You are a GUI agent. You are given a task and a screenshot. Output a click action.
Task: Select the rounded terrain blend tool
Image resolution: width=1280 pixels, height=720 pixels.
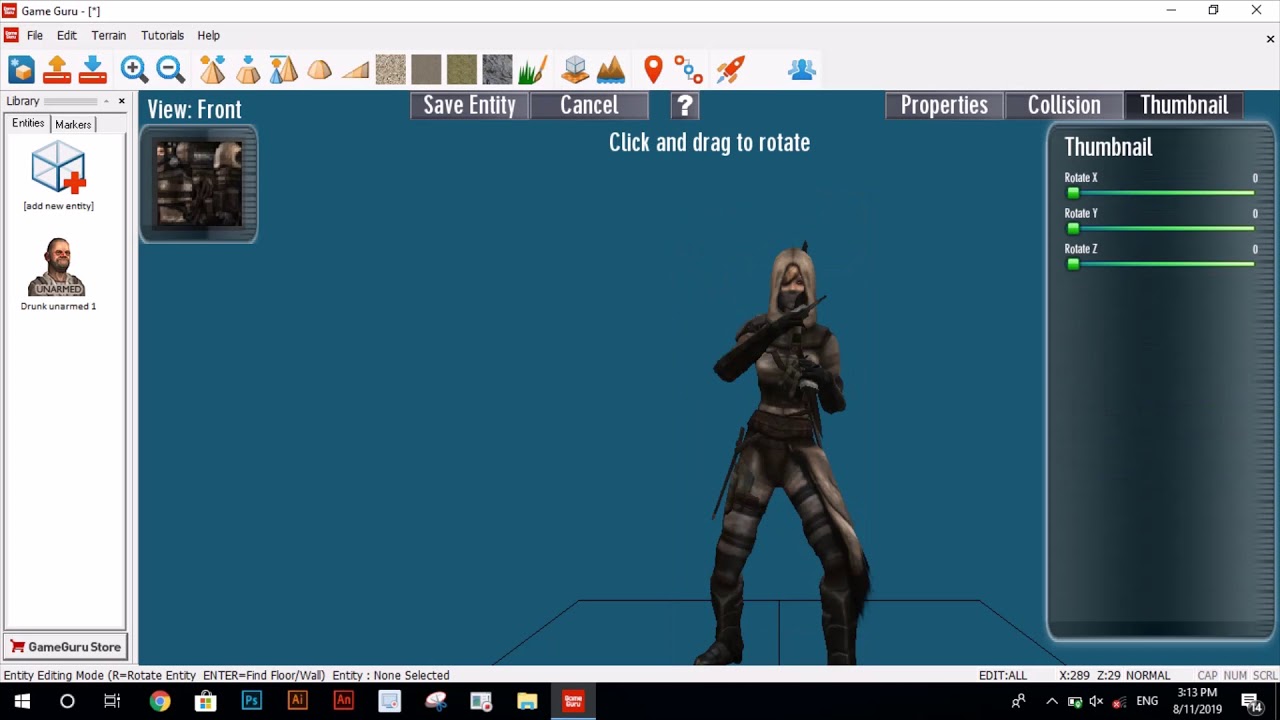[x=319, y=69]
